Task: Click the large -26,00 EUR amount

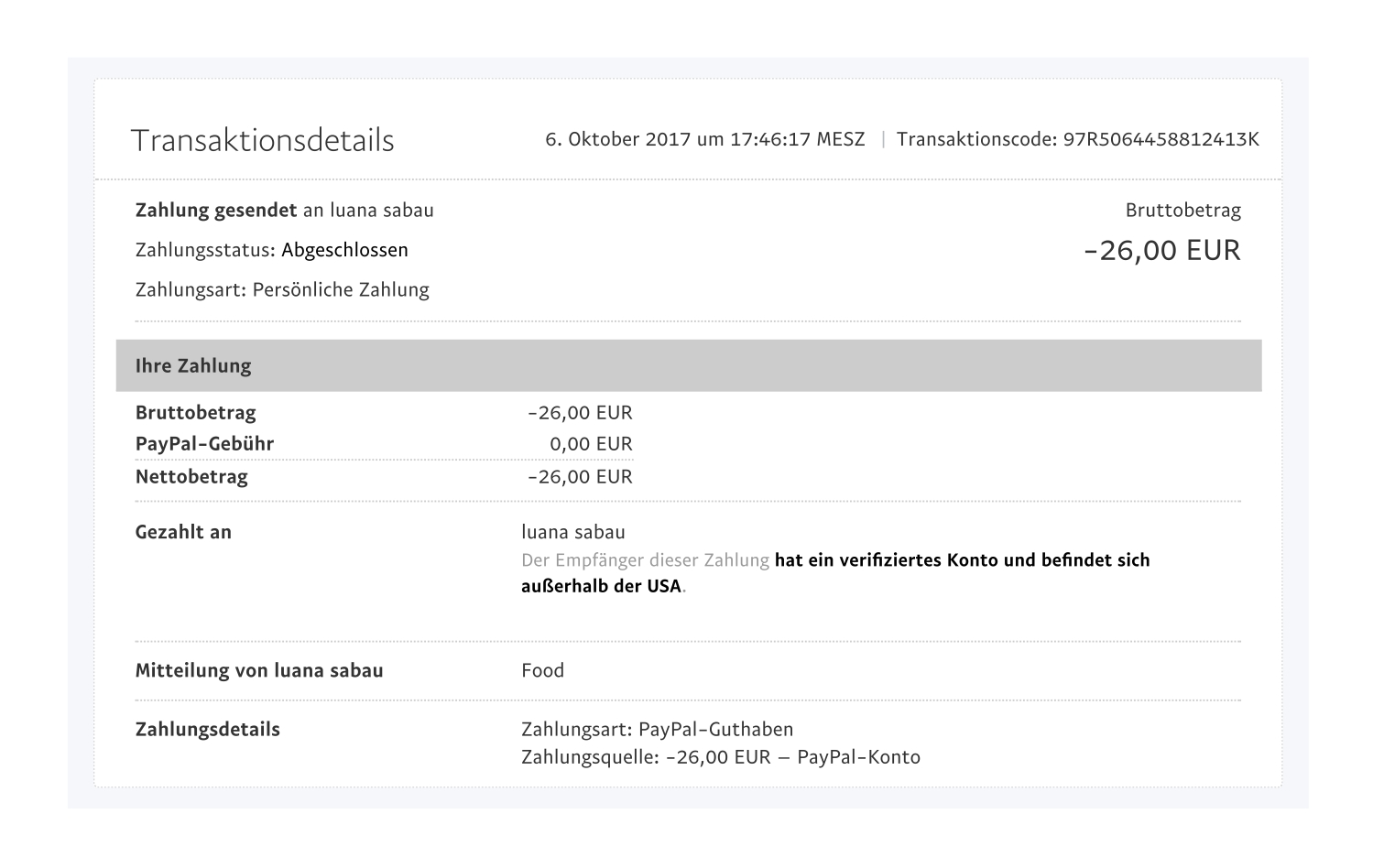Action: 1161,250
